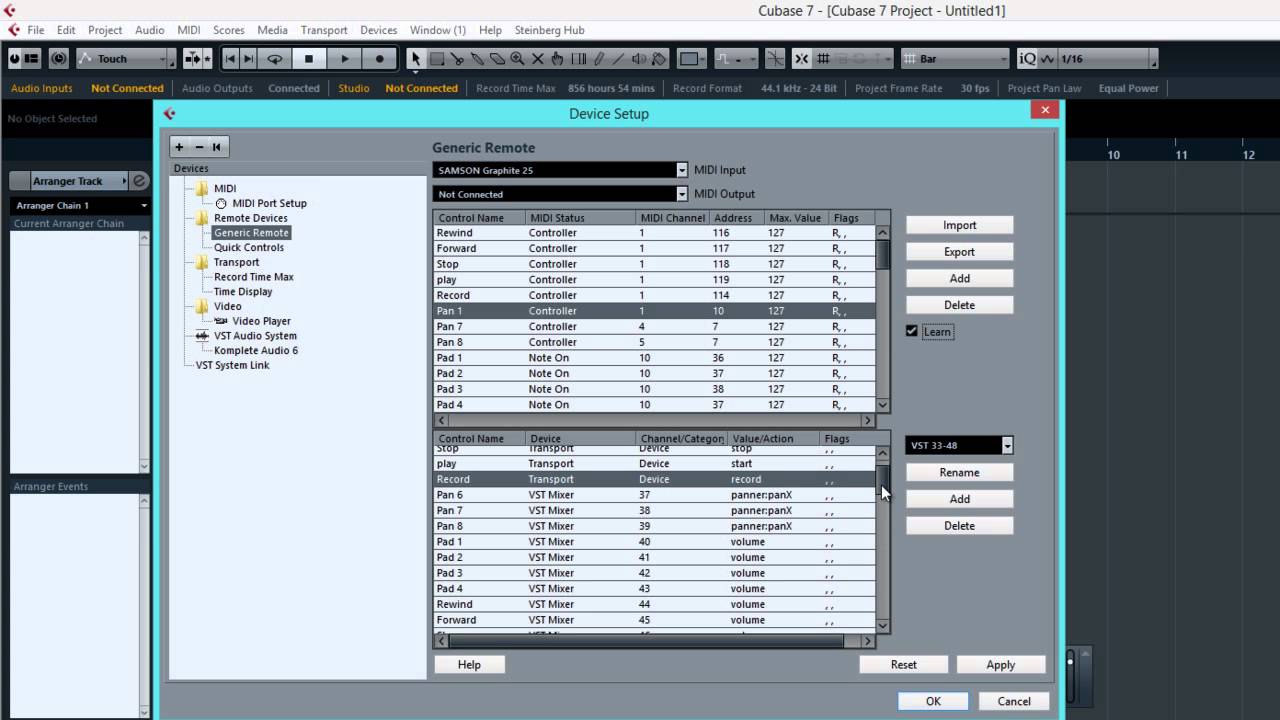The height and width of the screenshot is (720, 1280).
Task: Click the Import button
Action: 959,225
